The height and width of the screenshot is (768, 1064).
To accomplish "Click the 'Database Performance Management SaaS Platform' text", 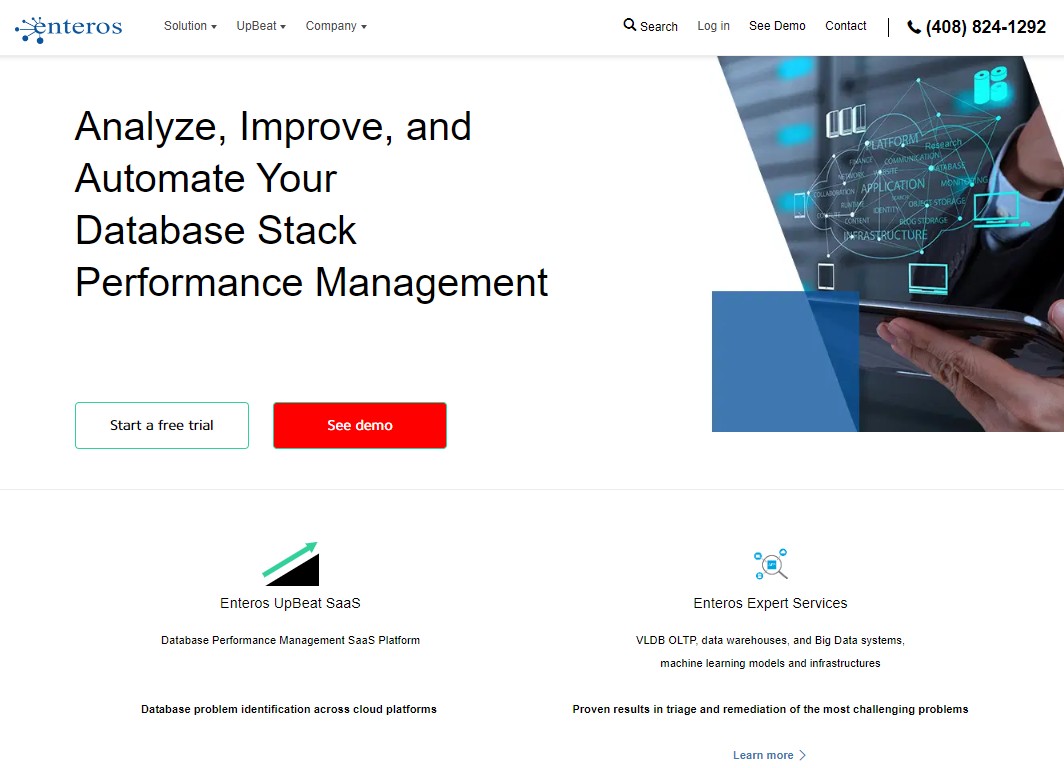I will (290, 640).
